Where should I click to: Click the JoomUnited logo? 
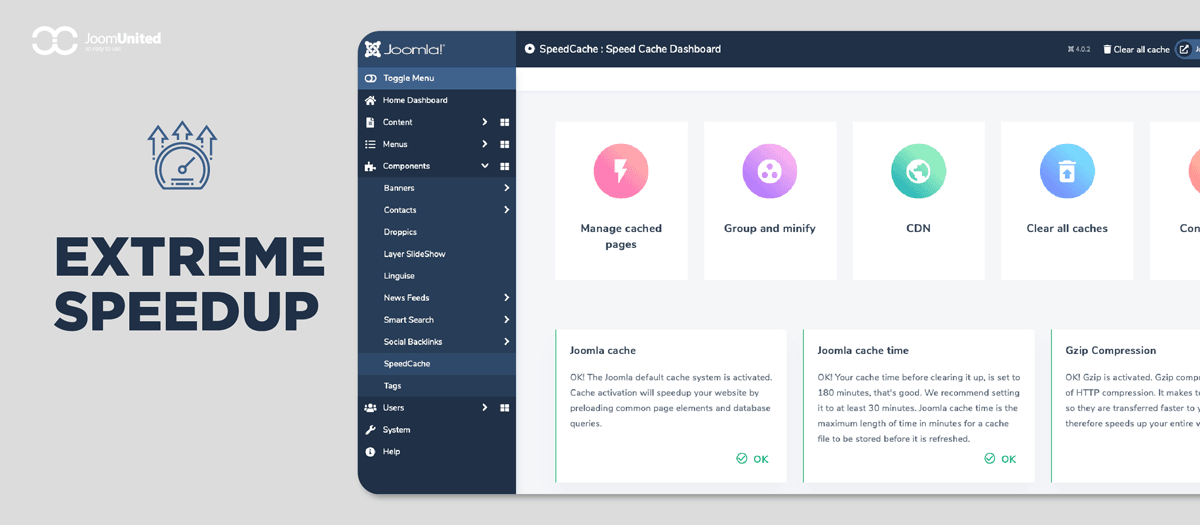pos(96,40)
